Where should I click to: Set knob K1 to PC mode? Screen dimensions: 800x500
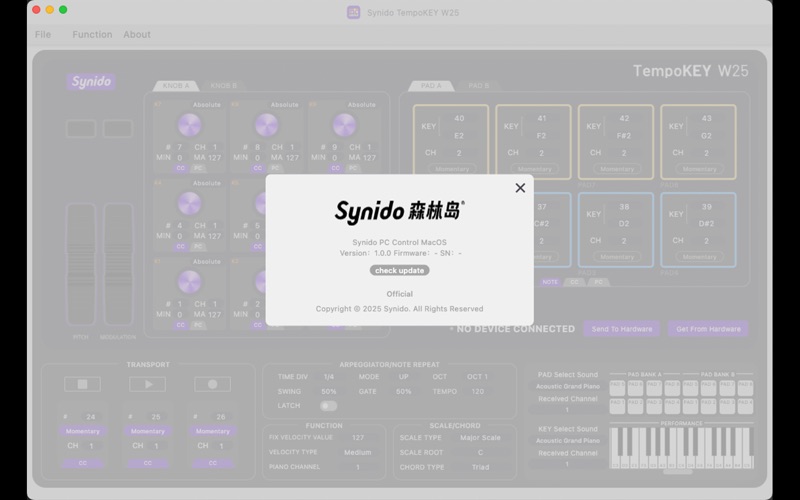click(x=198, y=325)
